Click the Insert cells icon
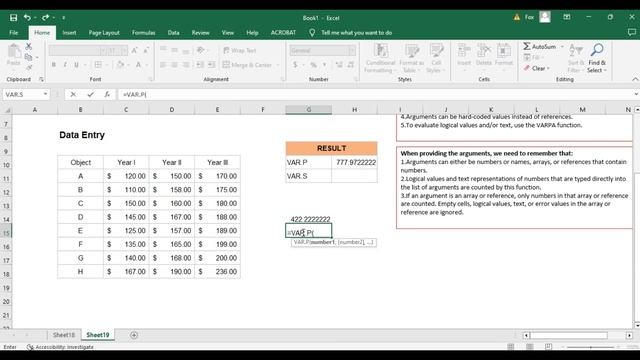640x360 pixels. [x=464, y=55]
